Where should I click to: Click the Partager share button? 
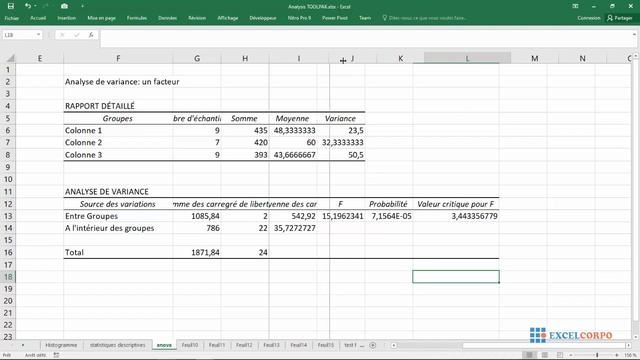tap(620, 18)
